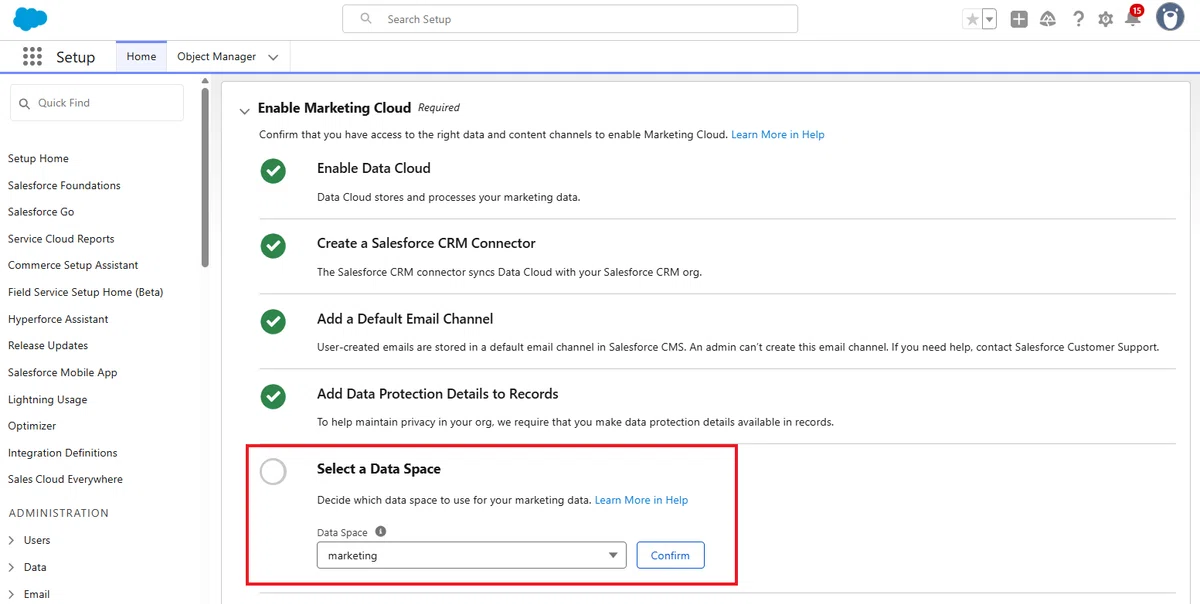Open Salesforce Mobile App in sidebar

[x=62, y=372]
